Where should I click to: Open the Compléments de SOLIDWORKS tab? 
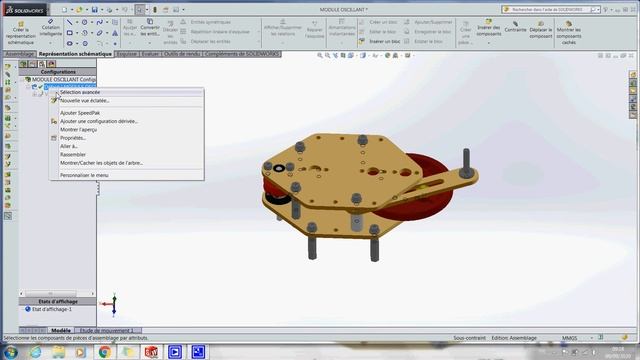242,54
